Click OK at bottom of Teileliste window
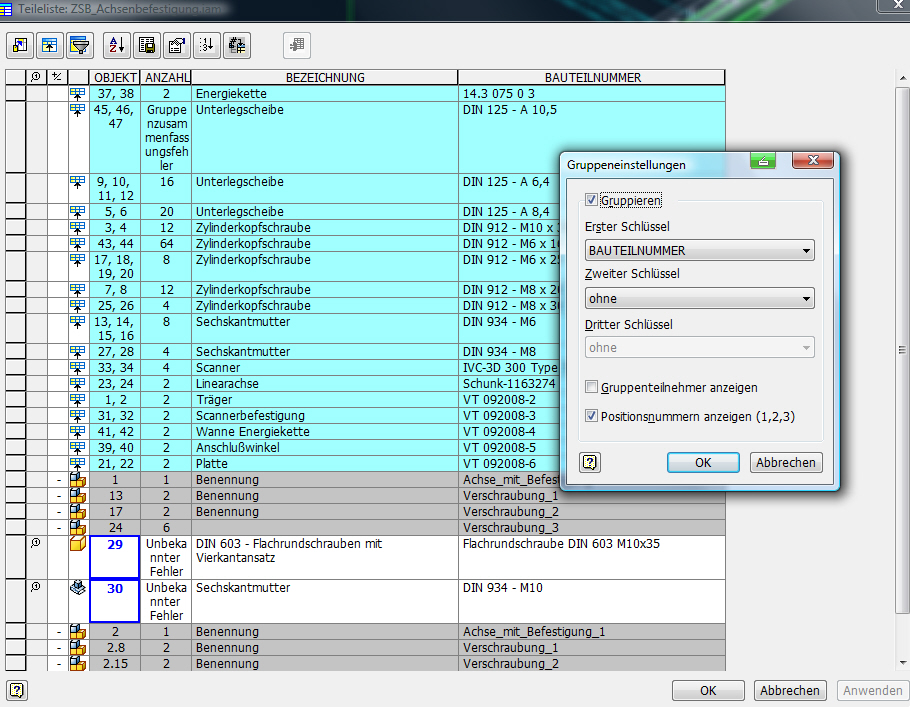Image resolution: width=910 pixels, height=707 pixels. click(708, 691)
